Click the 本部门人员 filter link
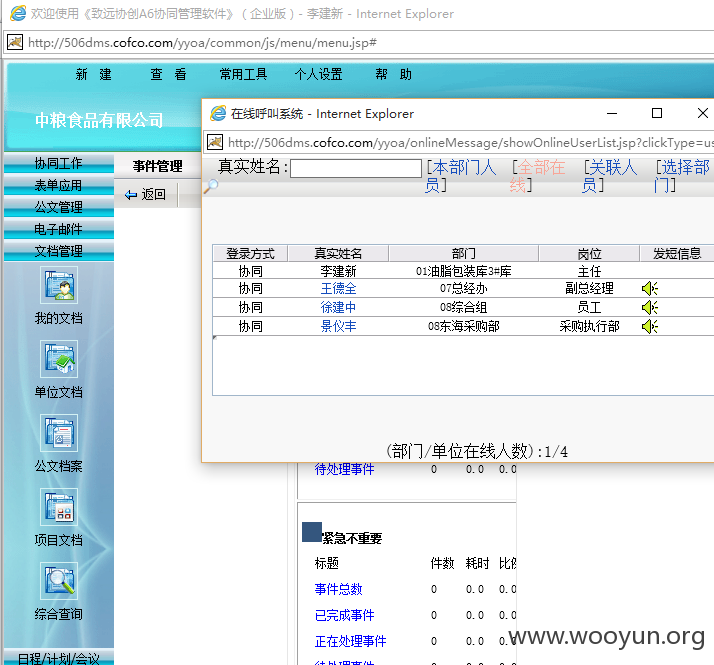Screen dimensions: 714x665 click(x=460, y=176)
